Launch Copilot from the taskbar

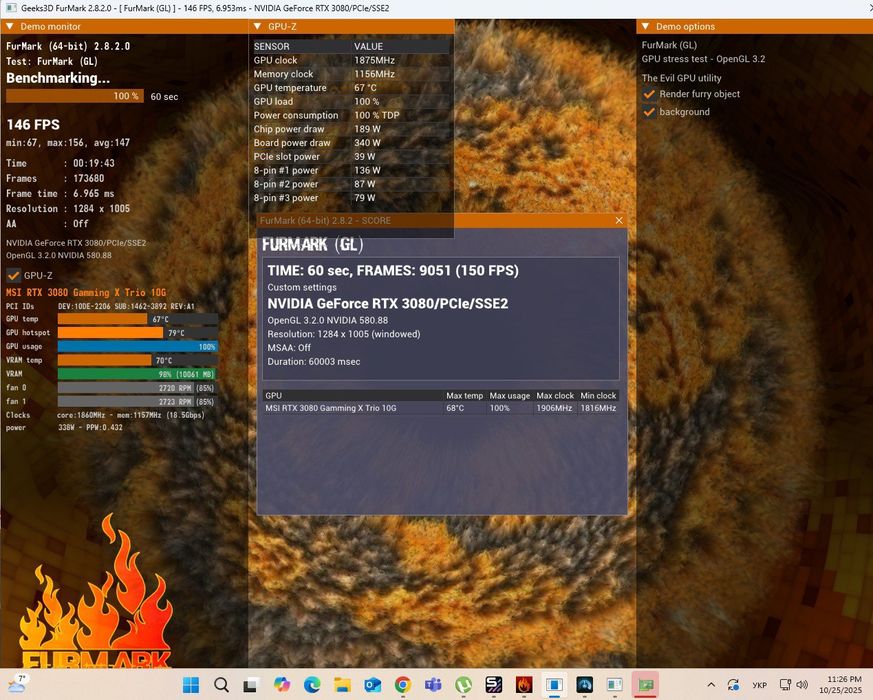tap(282, 684)
